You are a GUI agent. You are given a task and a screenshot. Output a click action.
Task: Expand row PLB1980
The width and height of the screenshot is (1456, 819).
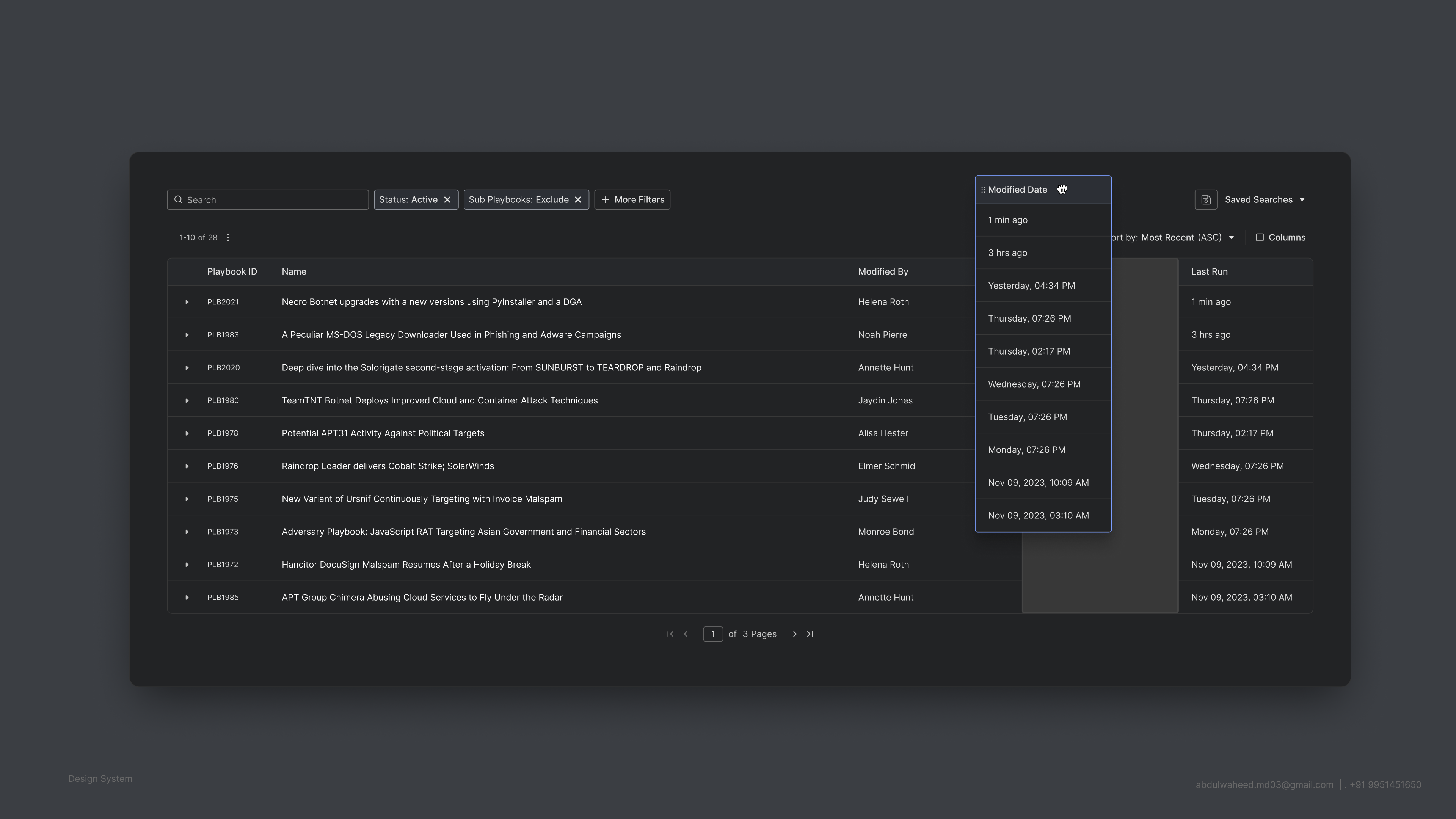click(x=187, y=400)
